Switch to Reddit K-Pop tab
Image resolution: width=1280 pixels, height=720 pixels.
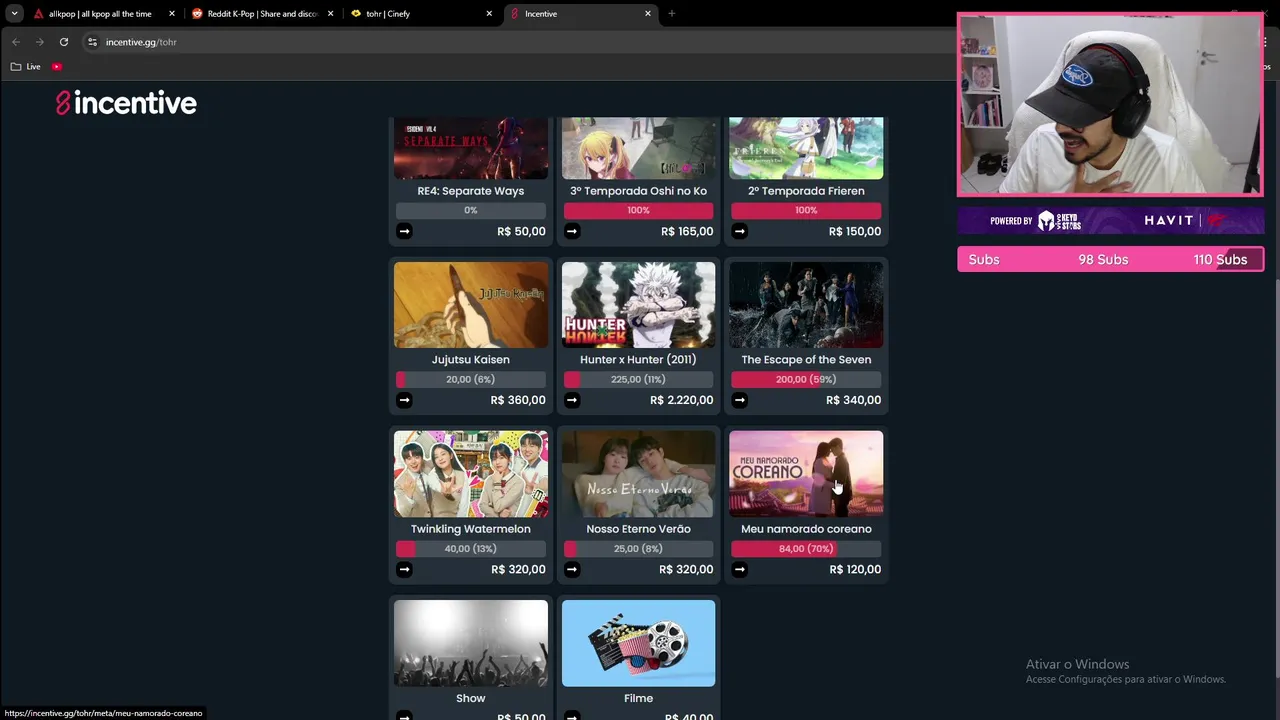point(263,14)
